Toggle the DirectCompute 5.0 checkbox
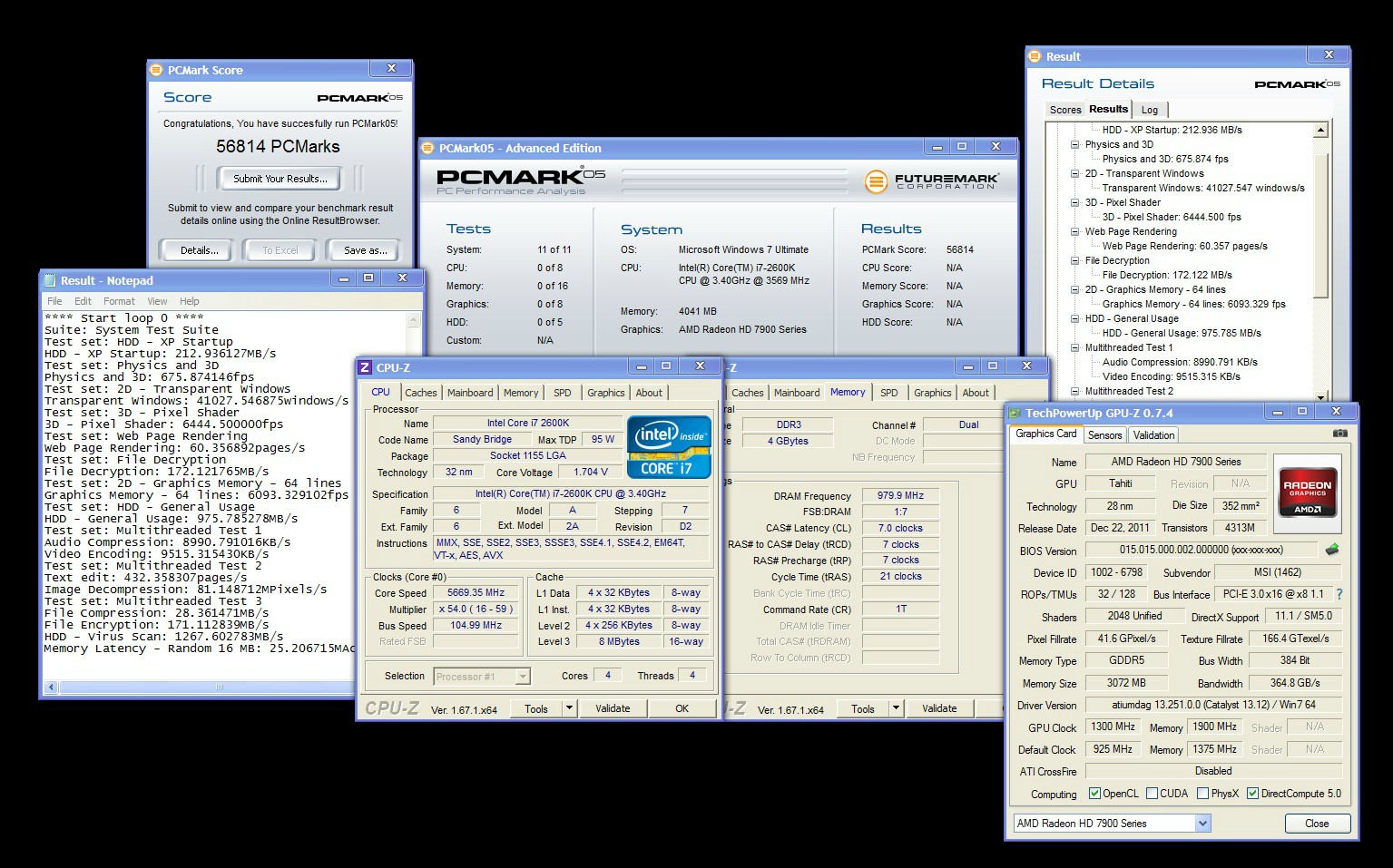1393x868 pixels. tap(1252, 794)
